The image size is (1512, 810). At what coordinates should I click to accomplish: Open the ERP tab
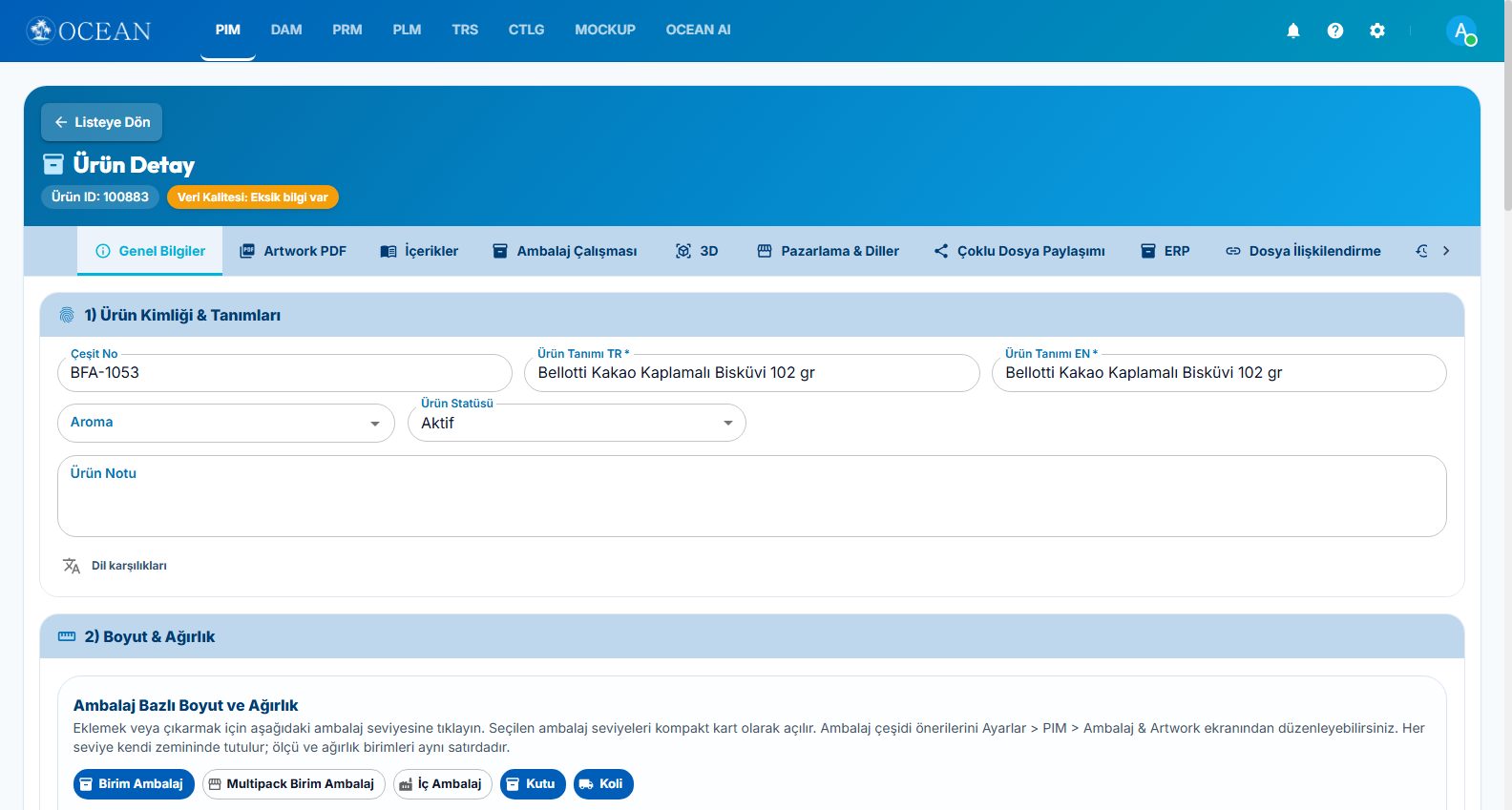(1165, 251)
